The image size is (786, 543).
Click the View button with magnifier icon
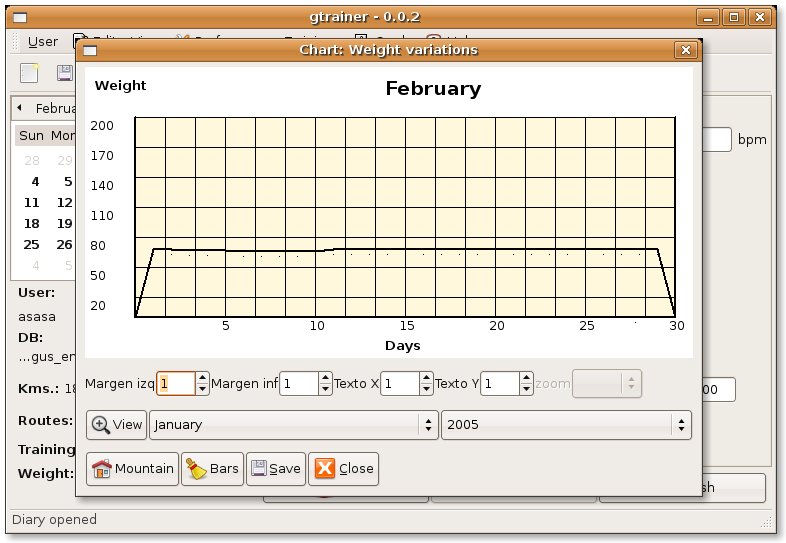pyautogui.click(x=116, y=425)
